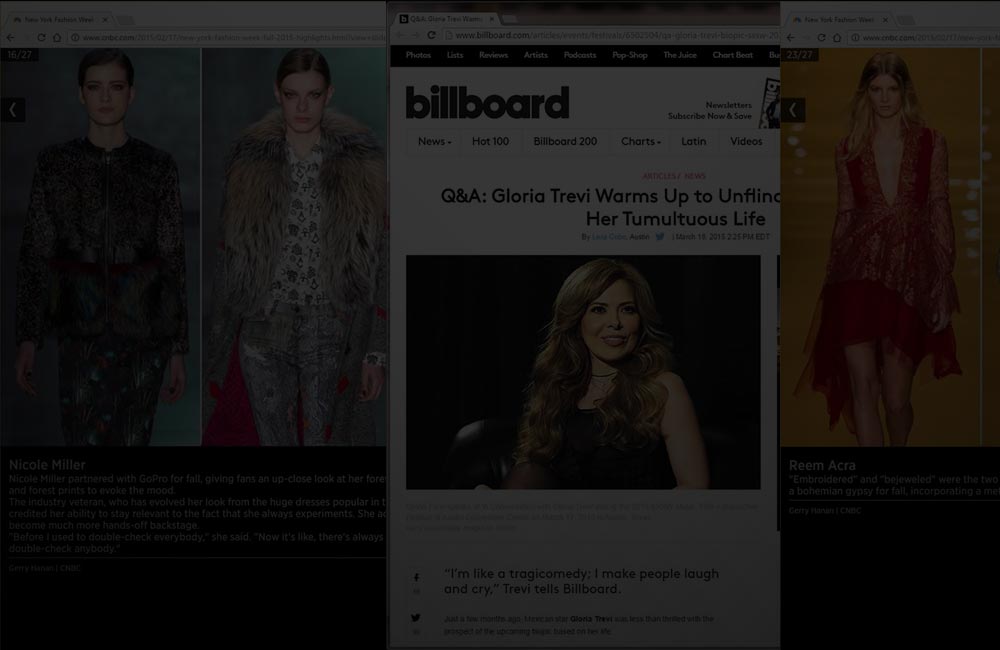Share article via Twitter icon below Facebook

[x=416, y=617]
